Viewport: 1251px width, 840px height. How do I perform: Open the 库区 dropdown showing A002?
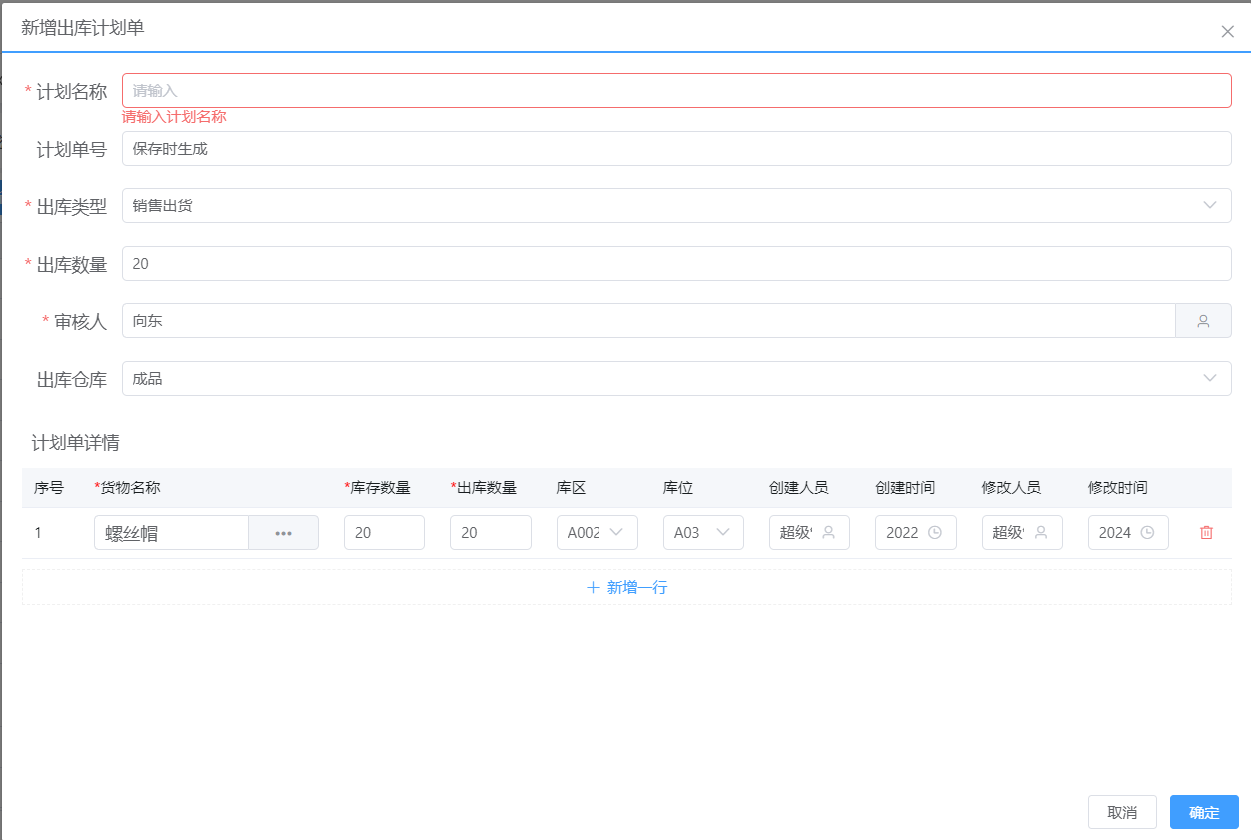[597, 533]
